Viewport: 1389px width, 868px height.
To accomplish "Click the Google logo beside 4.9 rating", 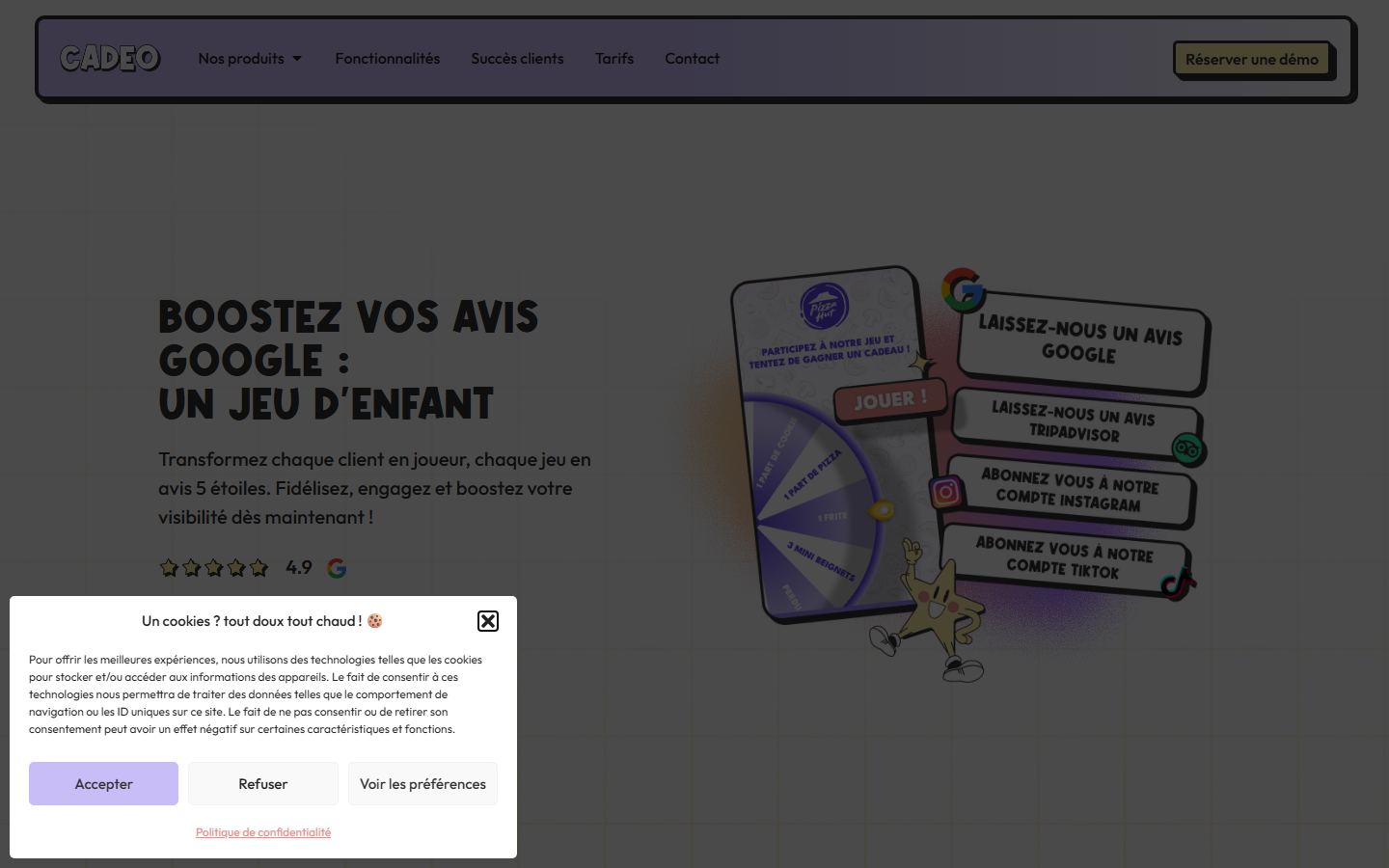I will 337,568.
